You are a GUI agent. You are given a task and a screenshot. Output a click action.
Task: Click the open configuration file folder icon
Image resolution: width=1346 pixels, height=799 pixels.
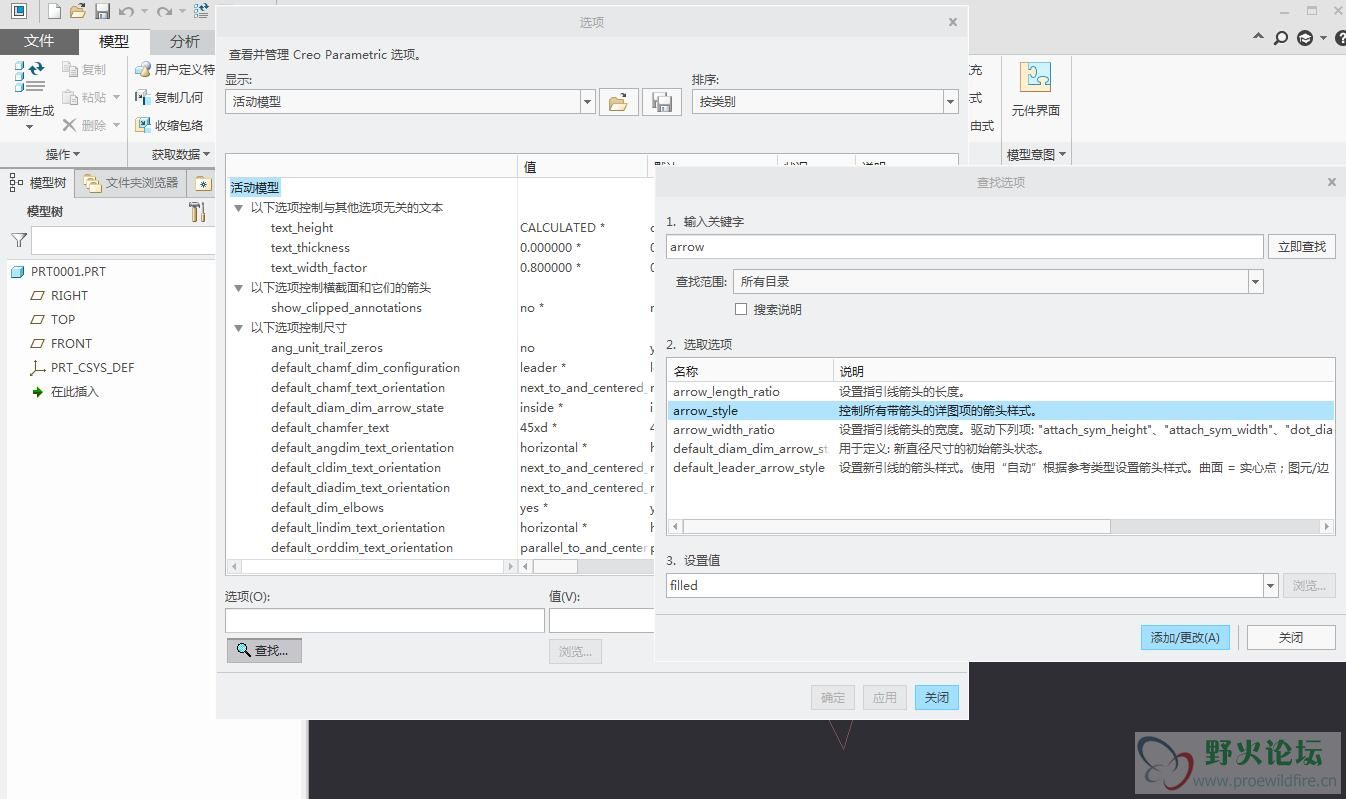619,101
